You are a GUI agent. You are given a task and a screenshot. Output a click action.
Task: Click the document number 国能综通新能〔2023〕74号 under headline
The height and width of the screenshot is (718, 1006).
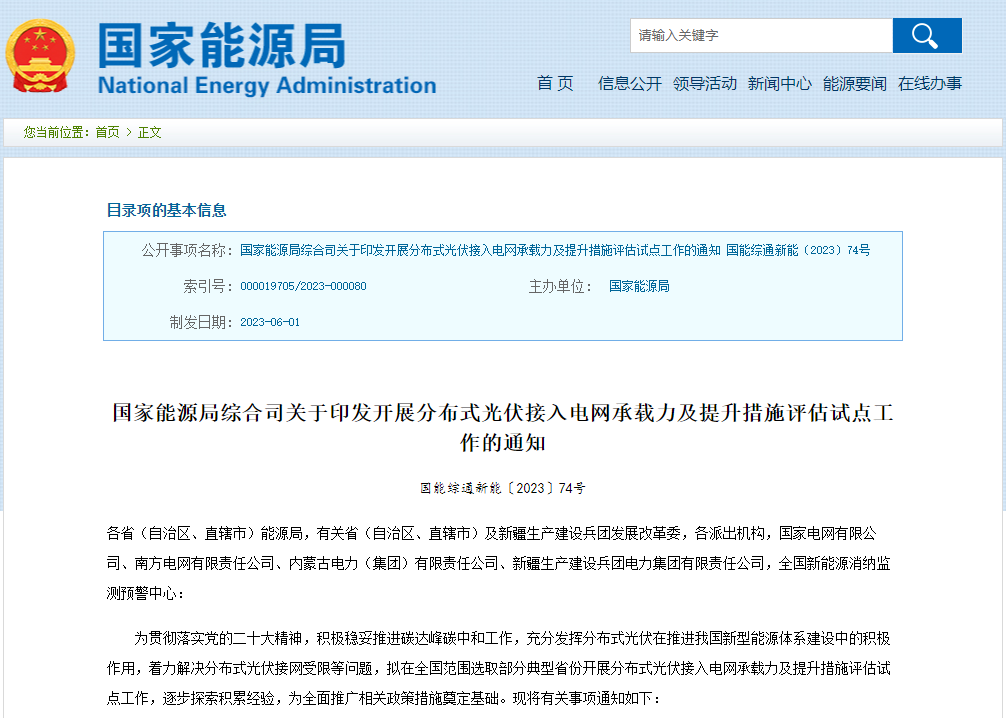(x=502, y=488)
